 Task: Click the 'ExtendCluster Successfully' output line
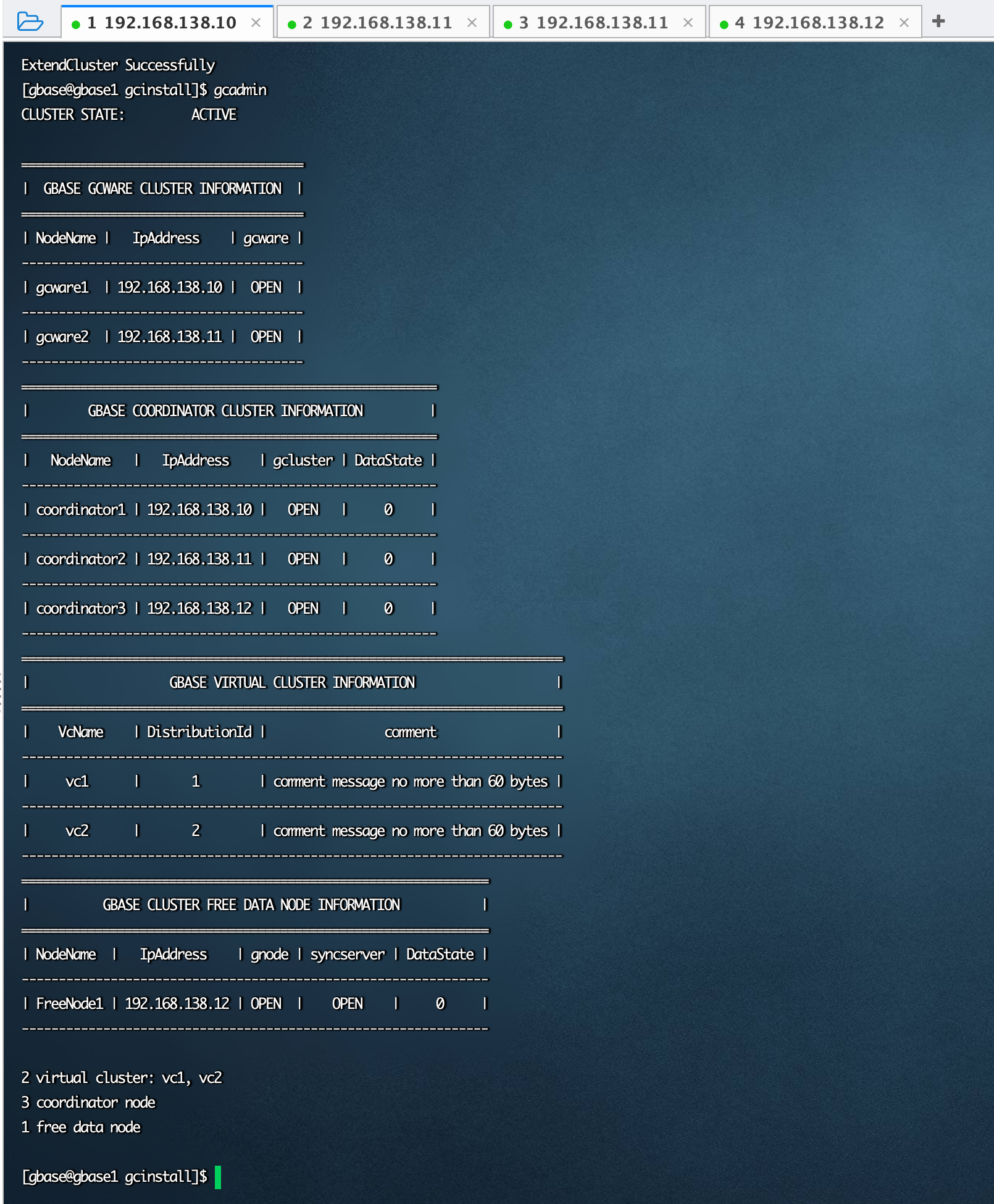(118, 65)
